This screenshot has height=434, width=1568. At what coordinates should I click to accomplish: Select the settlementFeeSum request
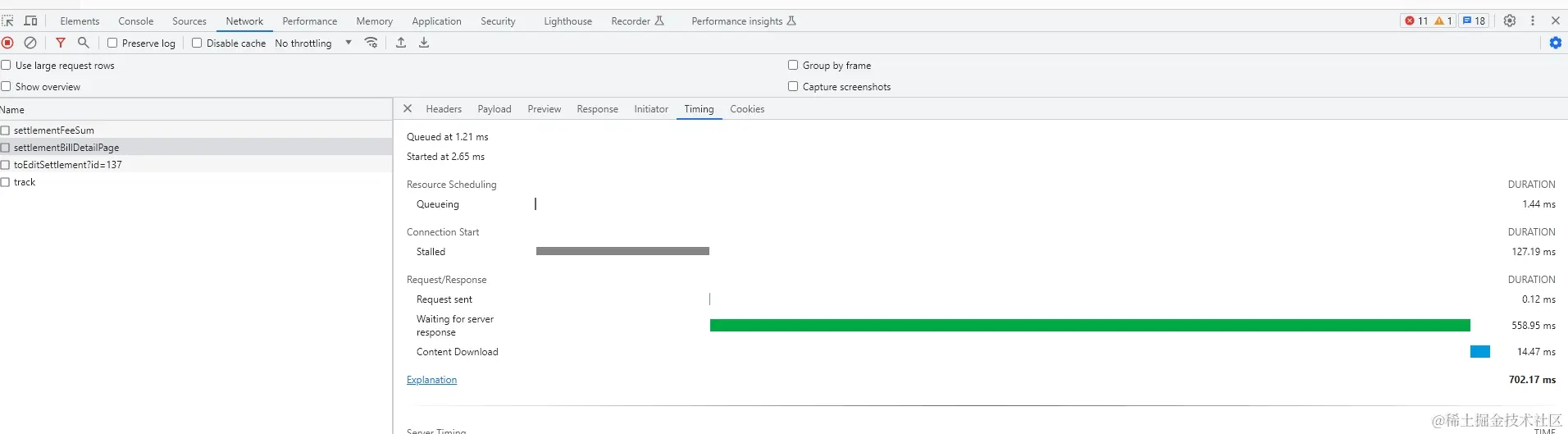coord(196,130)
